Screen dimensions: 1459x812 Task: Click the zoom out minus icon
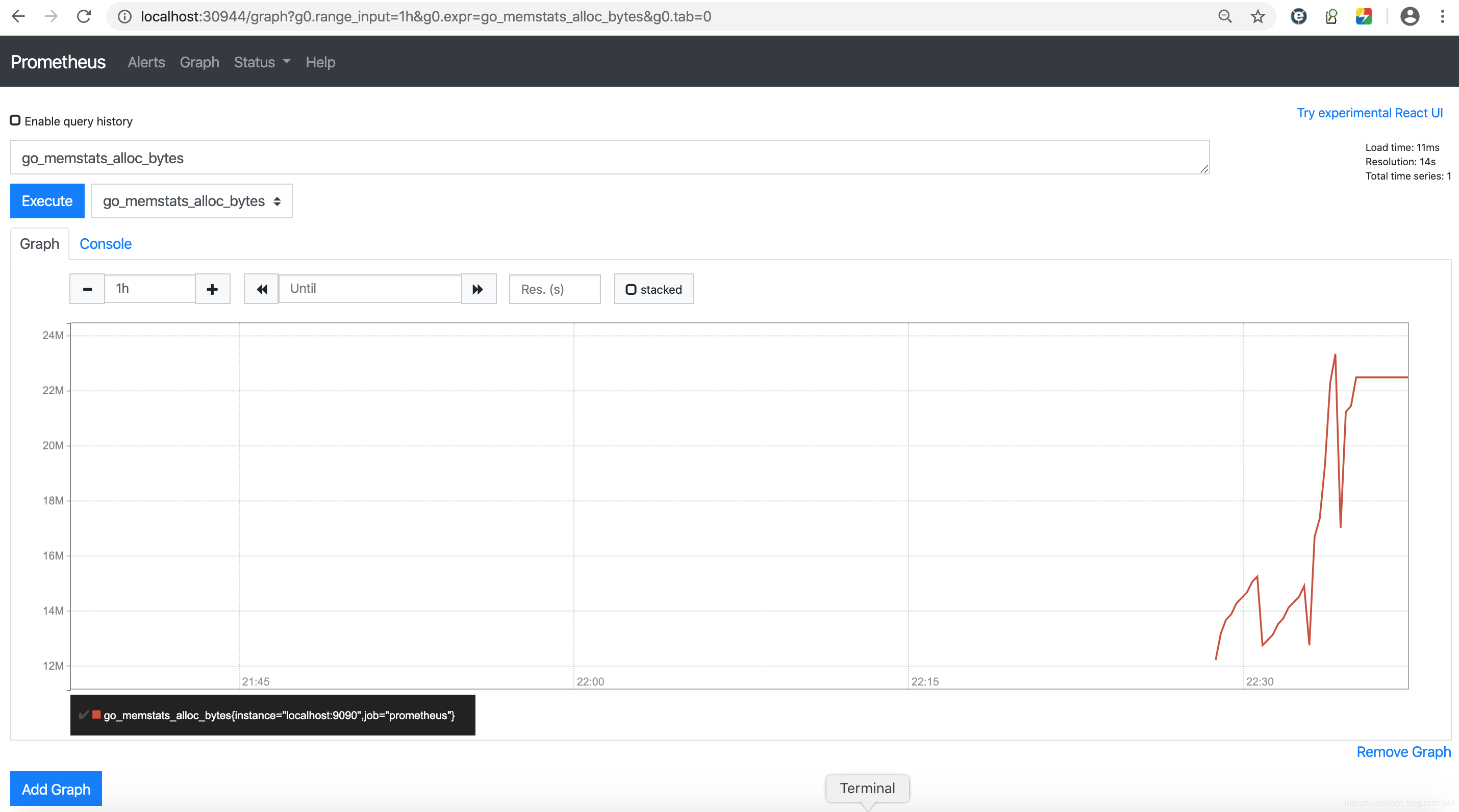tap(87, 288)
